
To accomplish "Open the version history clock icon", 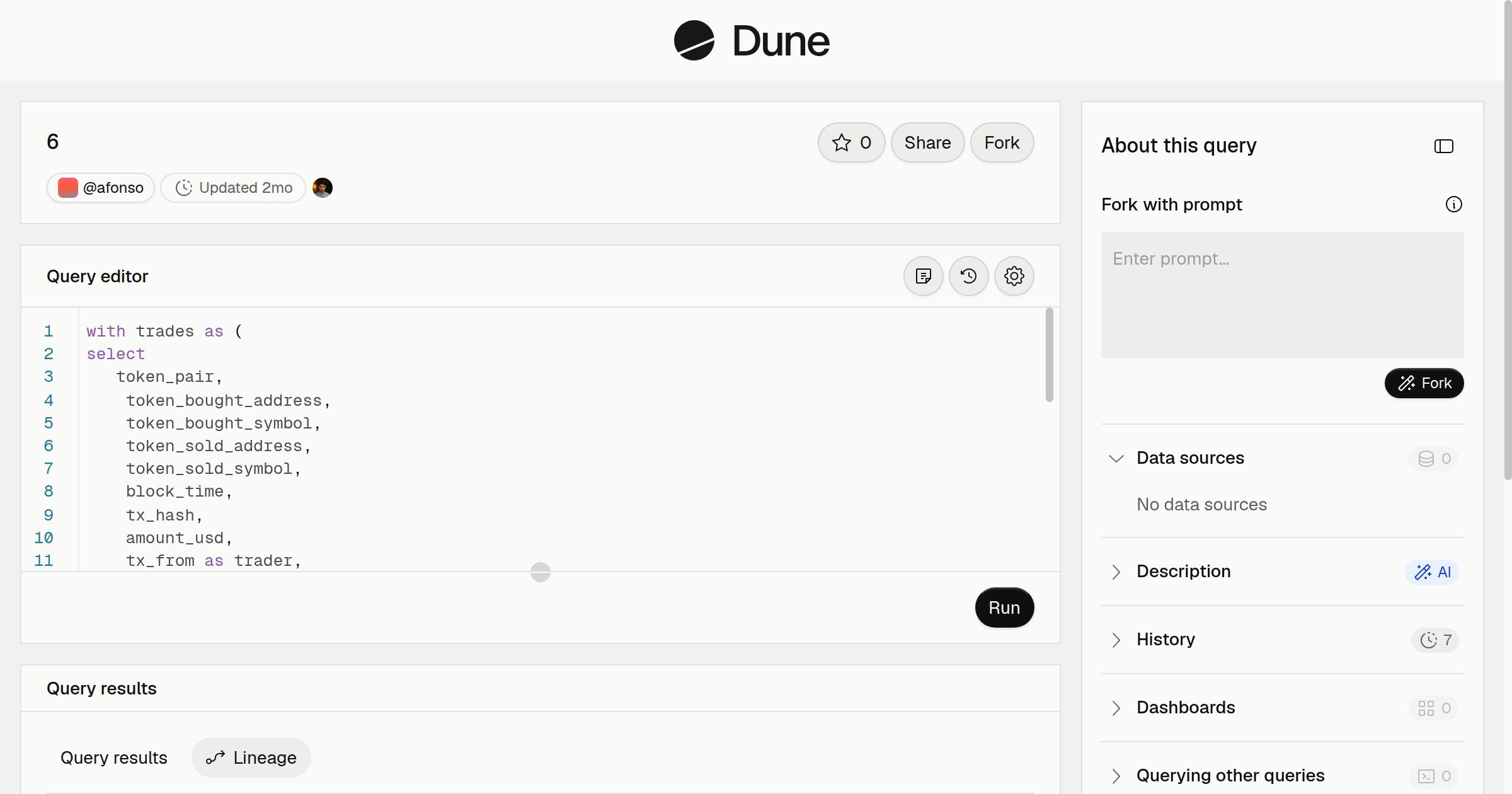I will click(x=968, y=276).
